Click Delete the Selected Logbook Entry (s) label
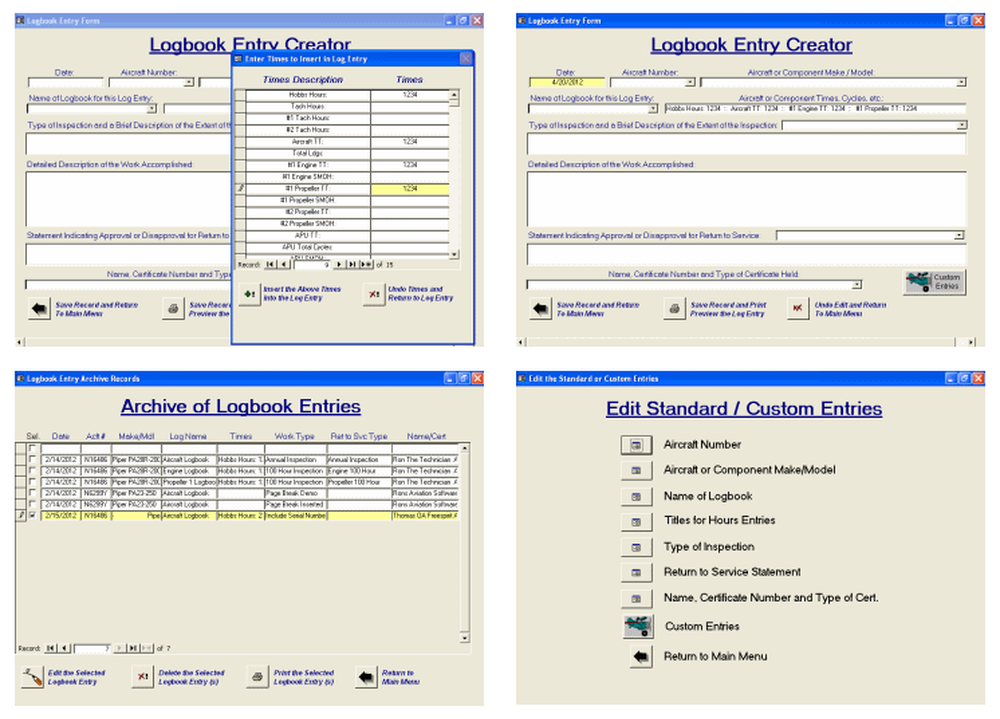This screenshot has height=719, width=1000. pyautogui.click(x=191, y=677)
